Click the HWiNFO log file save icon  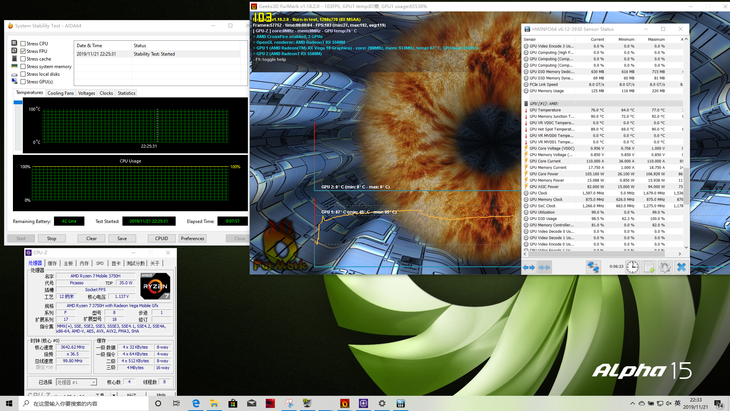tap(649, 267)
